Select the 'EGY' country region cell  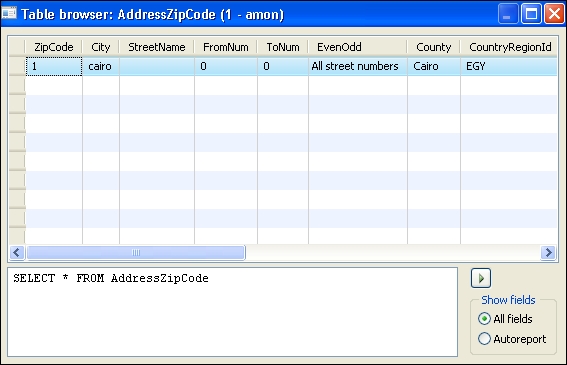[x=509, y=66]
